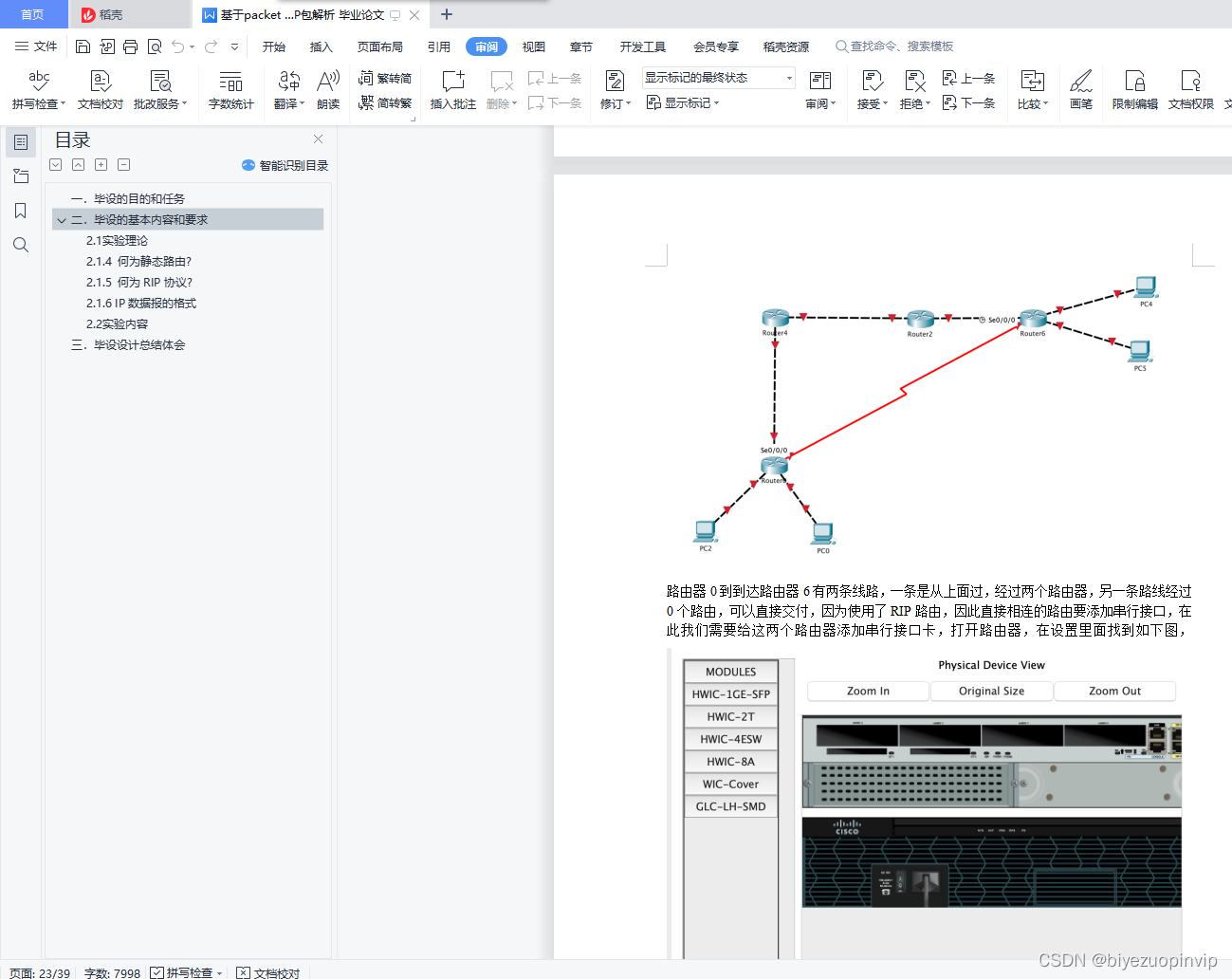The image size is (1232, 979).
Task: Click 智能识别目录 link
Action: [x=285, y=165]
